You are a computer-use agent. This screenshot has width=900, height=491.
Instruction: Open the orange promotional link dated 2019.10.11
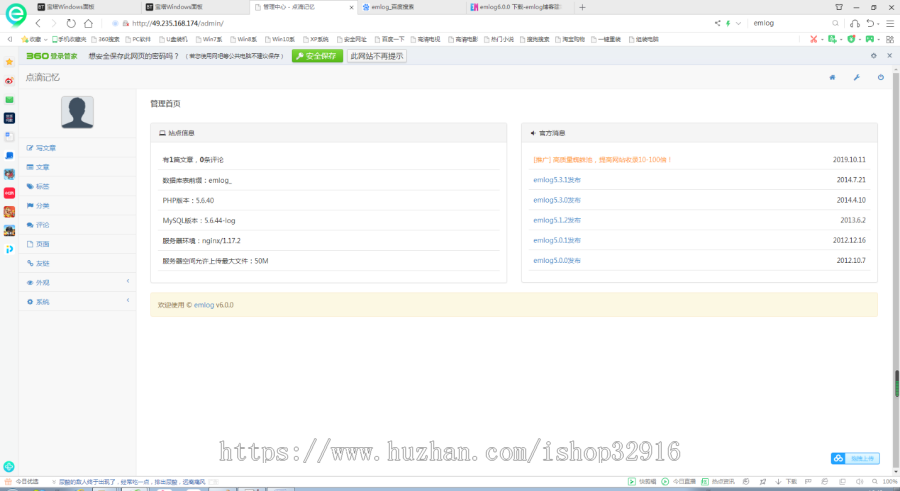point(602,160)
